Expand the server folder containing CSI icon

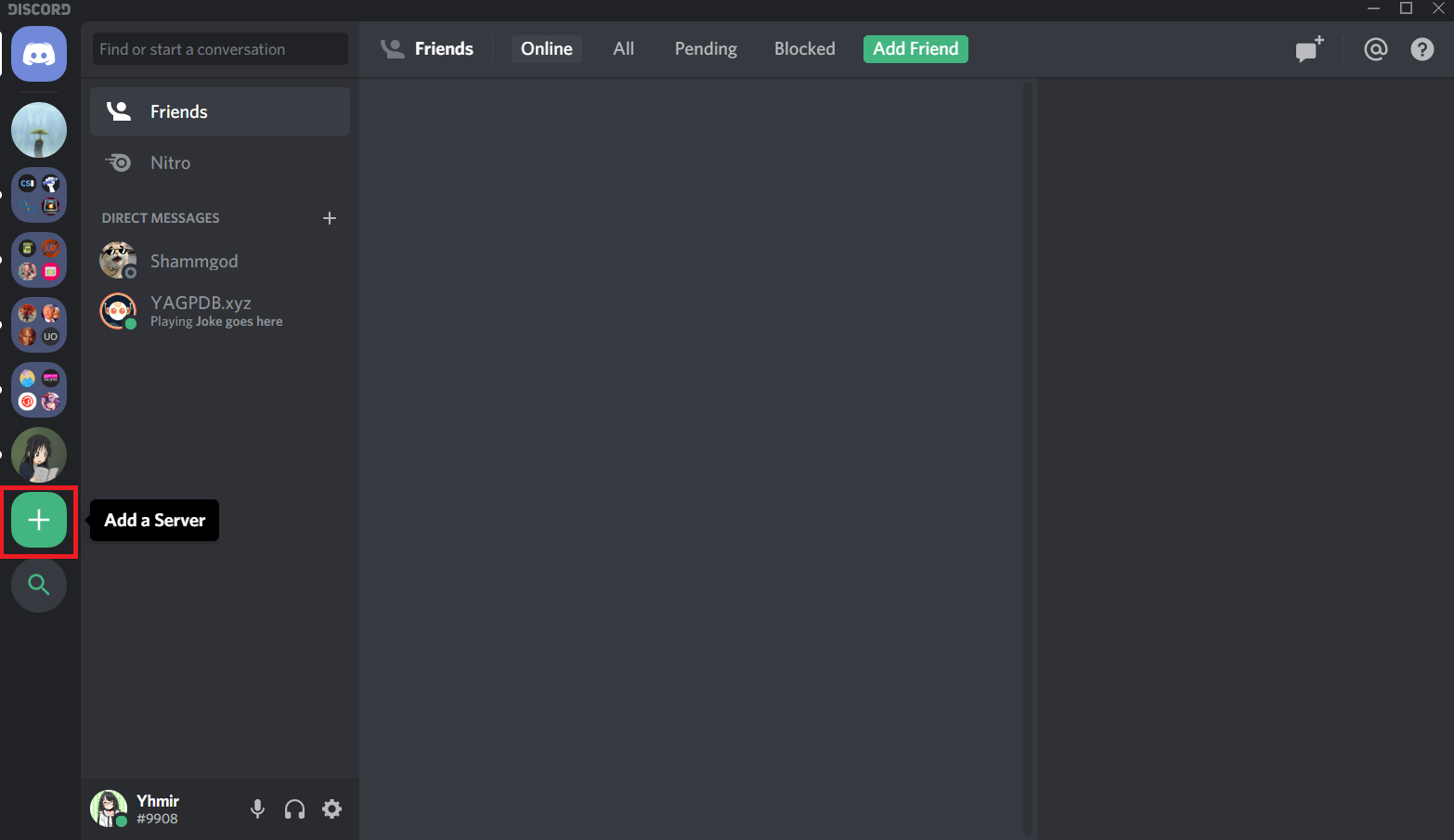coord(39,195)
